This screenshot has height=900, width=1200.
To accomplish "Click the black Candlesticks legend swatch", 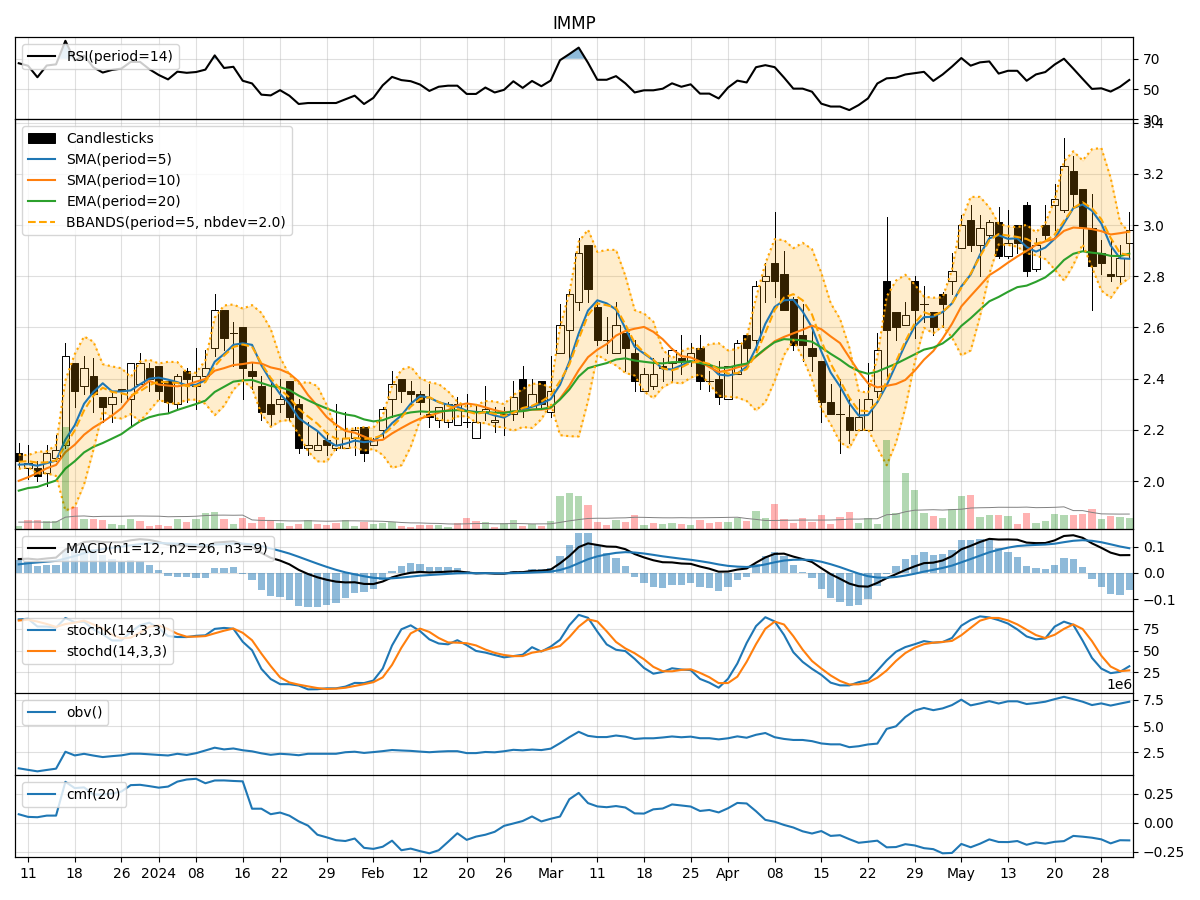I will [x=42, y=138].
